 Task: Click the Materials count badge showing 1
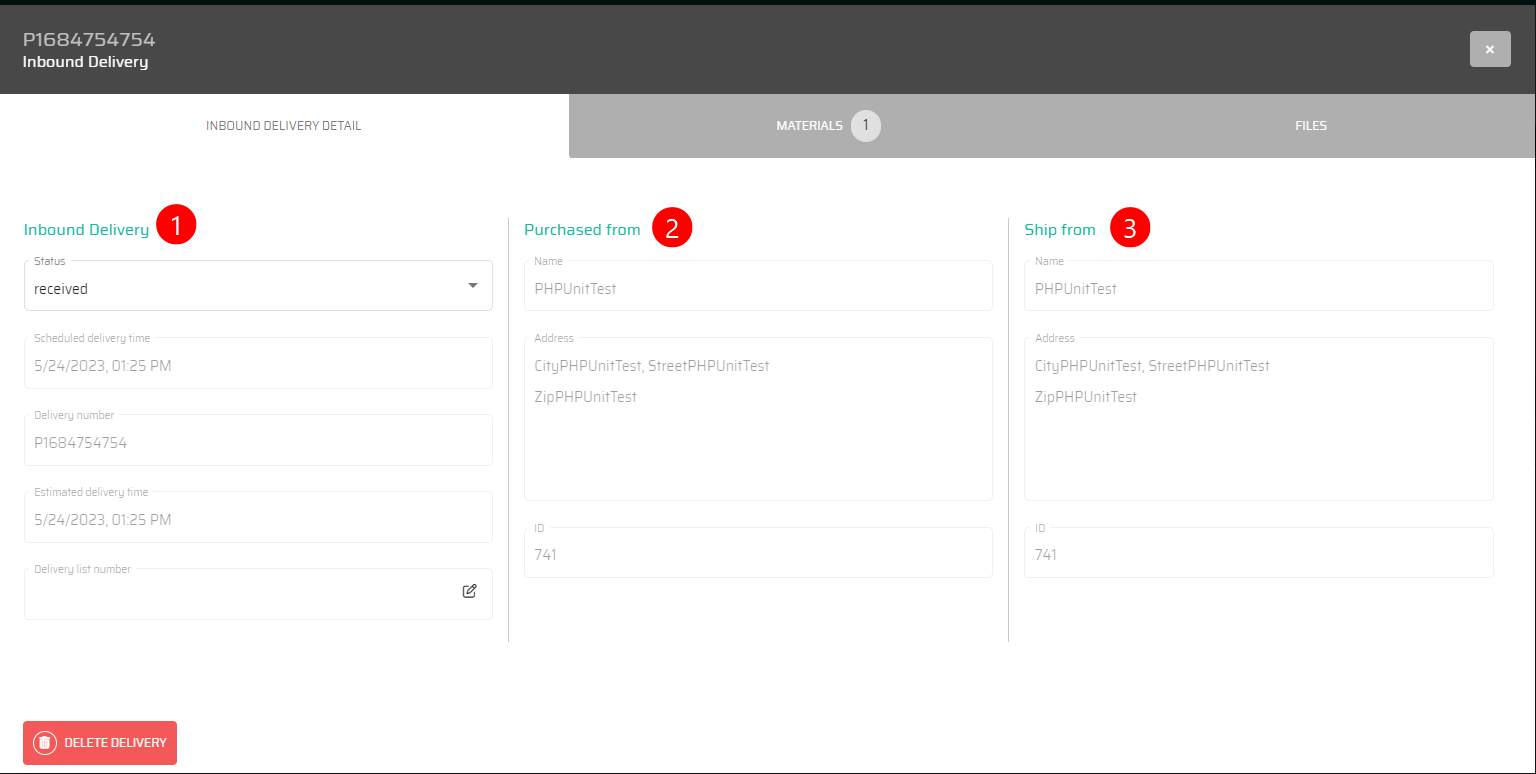coord(866,126)
